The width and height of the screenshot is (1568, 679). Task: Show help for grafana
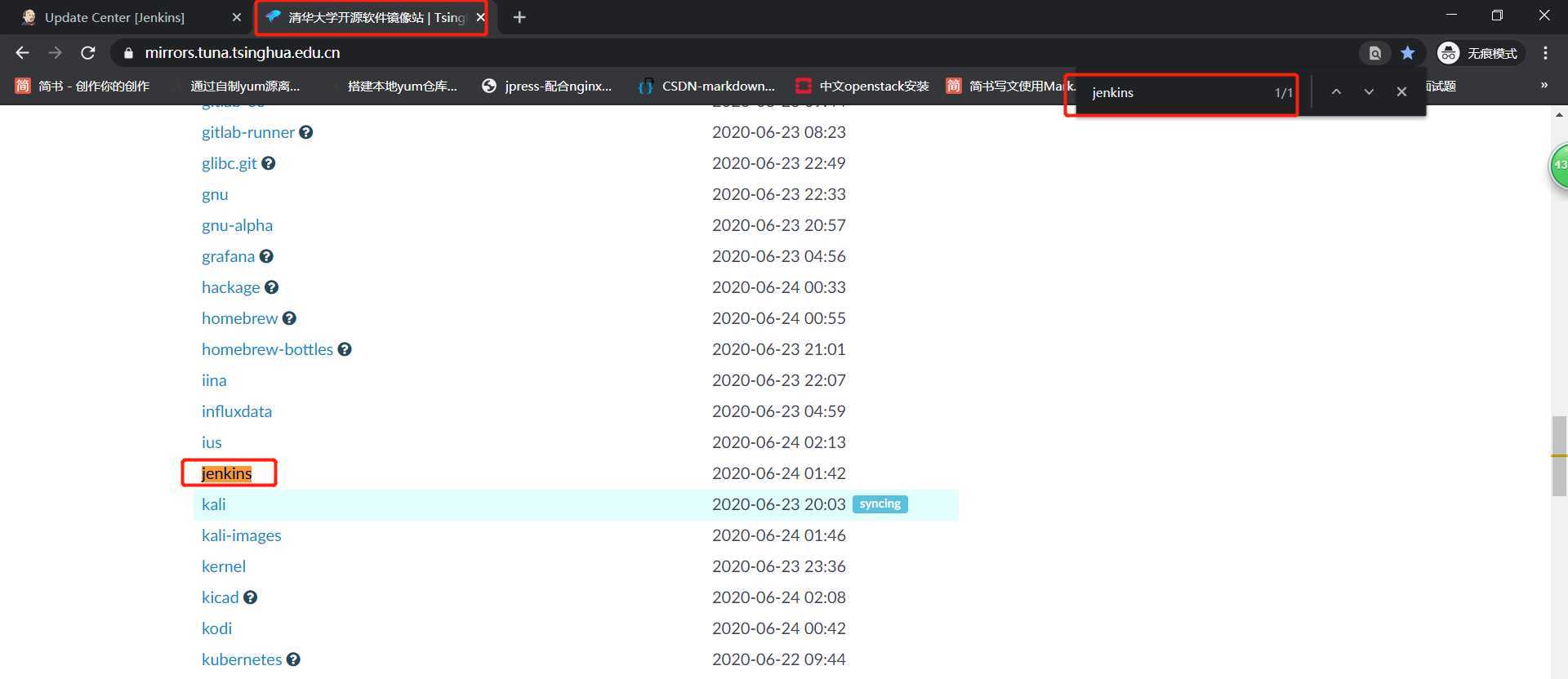coord(266,256)
